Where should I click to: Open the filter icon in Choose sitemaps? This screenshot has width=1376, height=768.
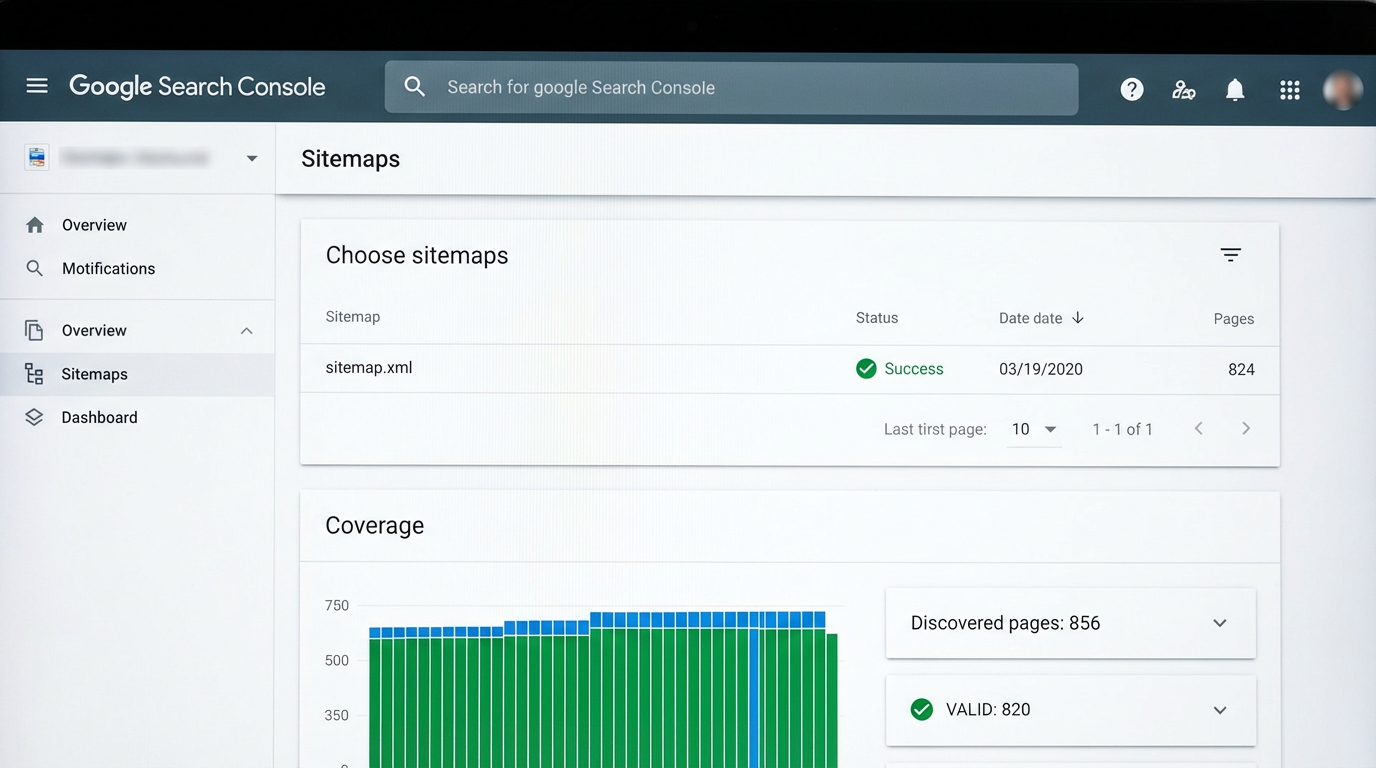tap(1230, 255)
